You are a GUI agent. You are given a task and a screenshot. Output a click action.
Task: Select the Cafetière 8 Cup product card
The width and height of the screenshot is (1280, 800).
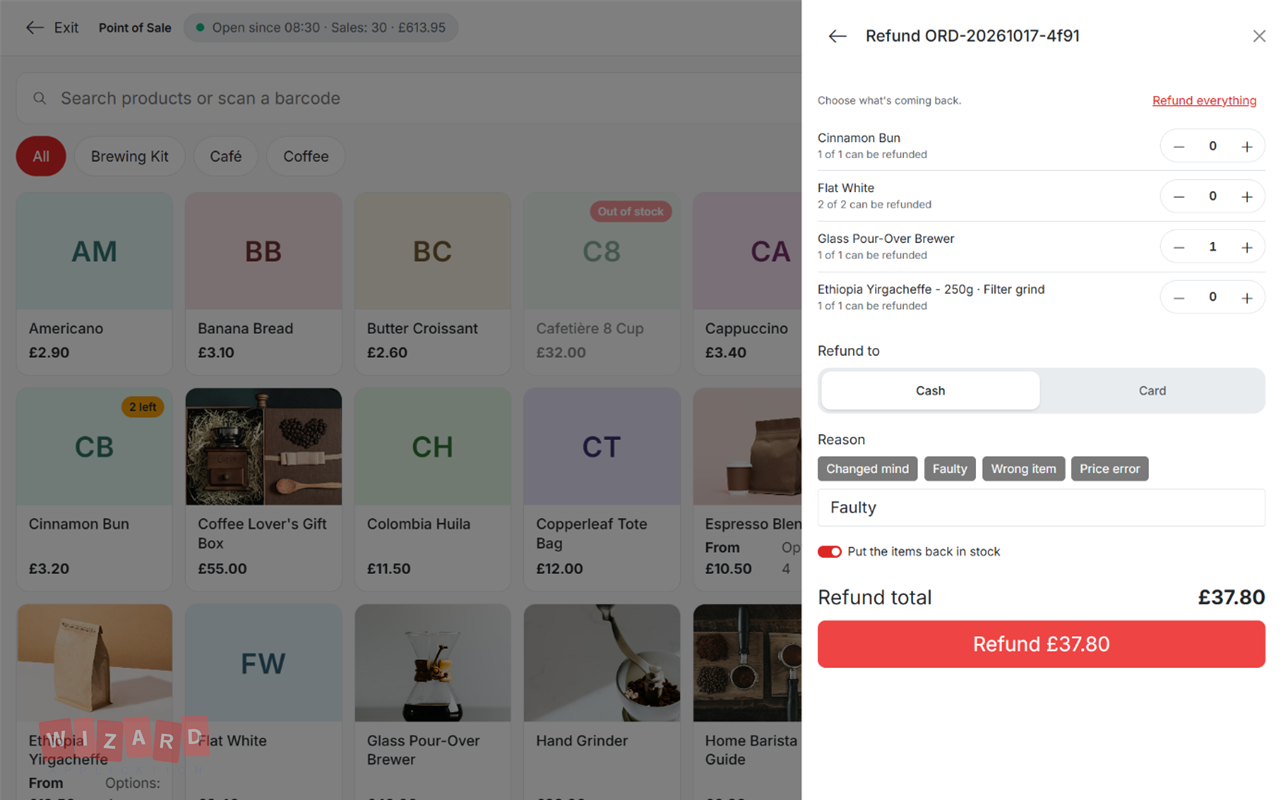pyautogui.click(x=601, y=284)
